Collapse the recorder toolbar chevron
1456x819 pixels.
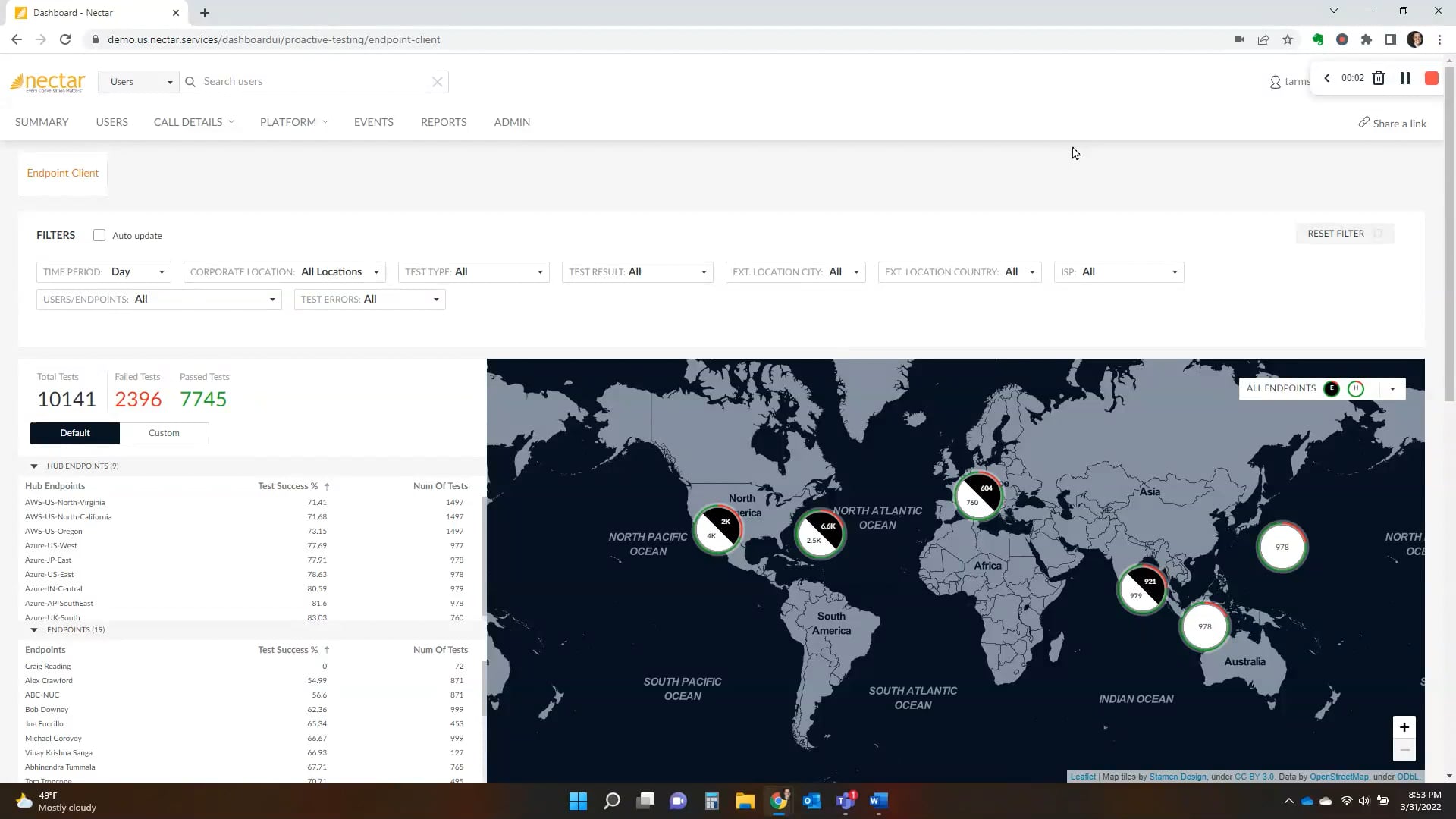pos(1326,78)
